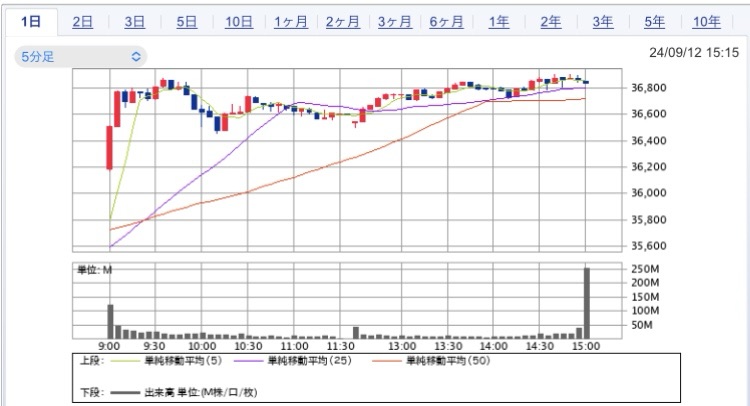Switch to the 3日 period tab

tap(135, 22)
